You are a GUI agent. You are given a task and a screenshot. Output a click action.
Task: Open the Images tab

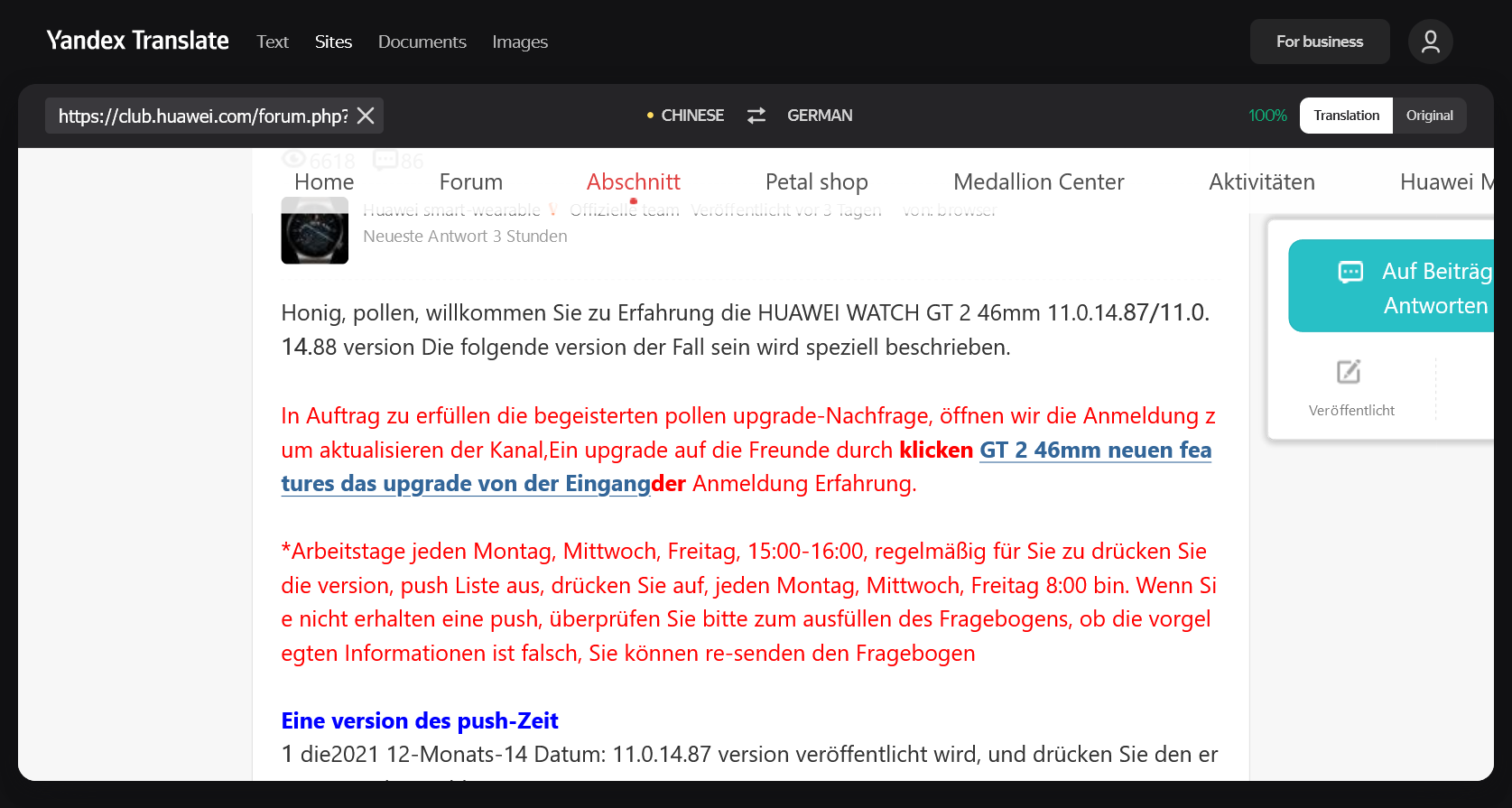click(520, 42)
